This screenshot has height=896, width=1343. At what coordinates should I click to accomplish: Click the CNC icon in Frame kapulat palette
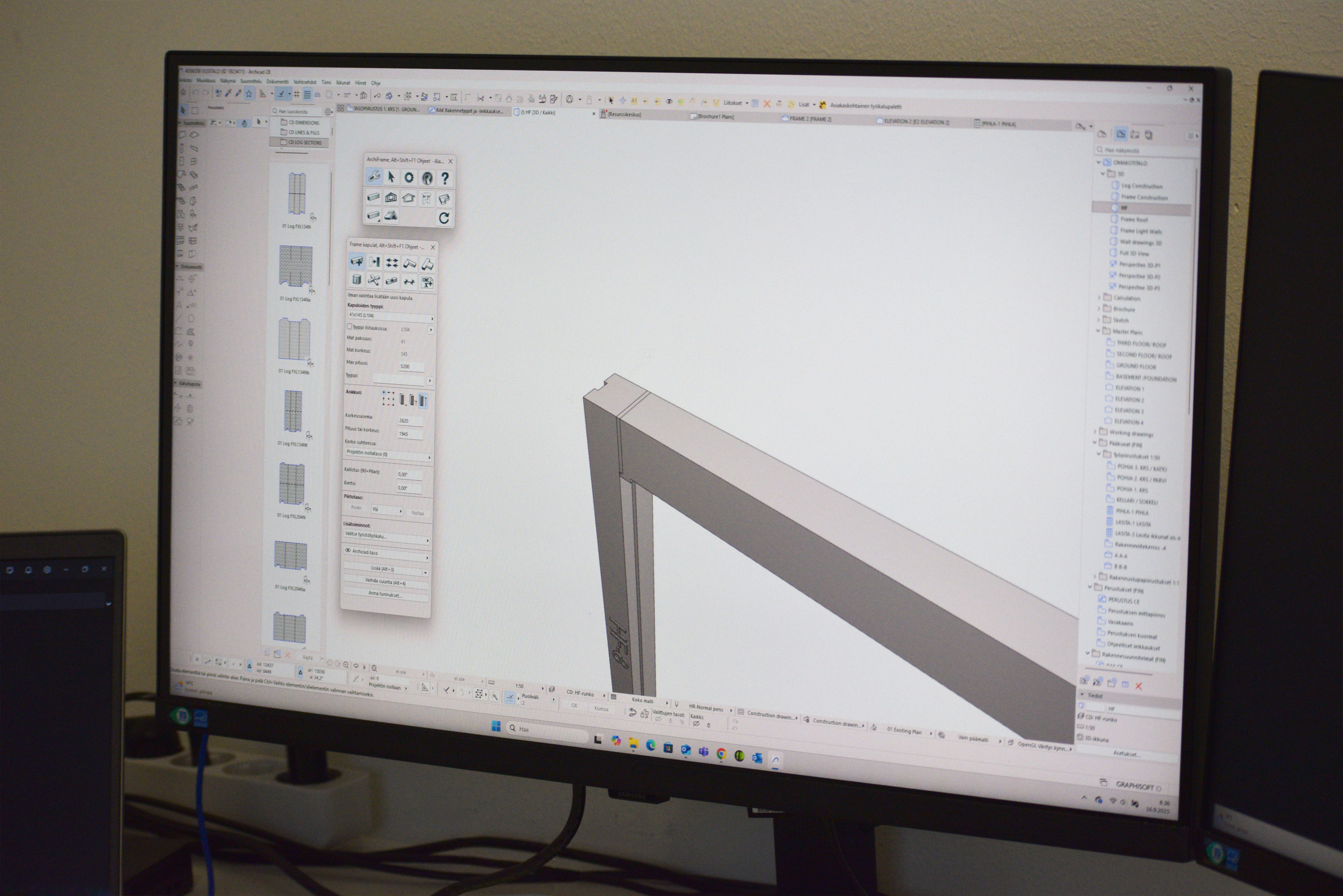[427, 282]
